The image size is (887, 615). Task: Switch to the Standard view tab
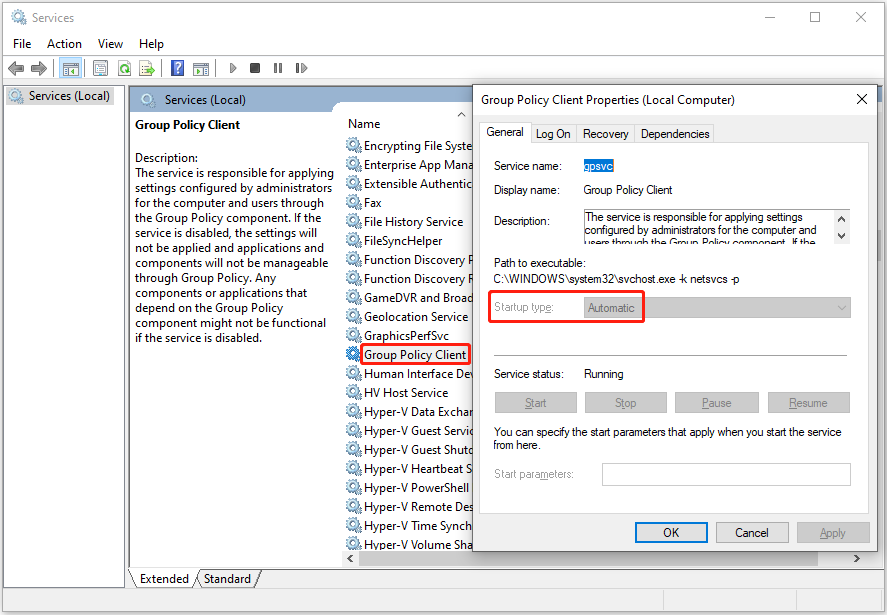point(227,579)
